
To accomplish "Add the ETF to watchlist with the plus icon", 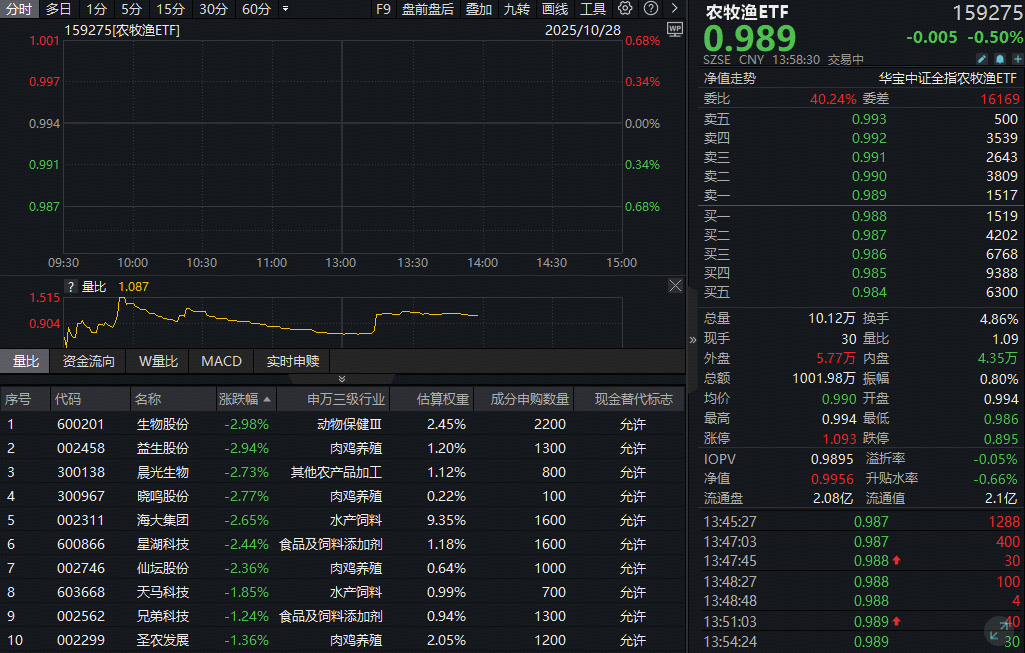I will point(1017,59).
